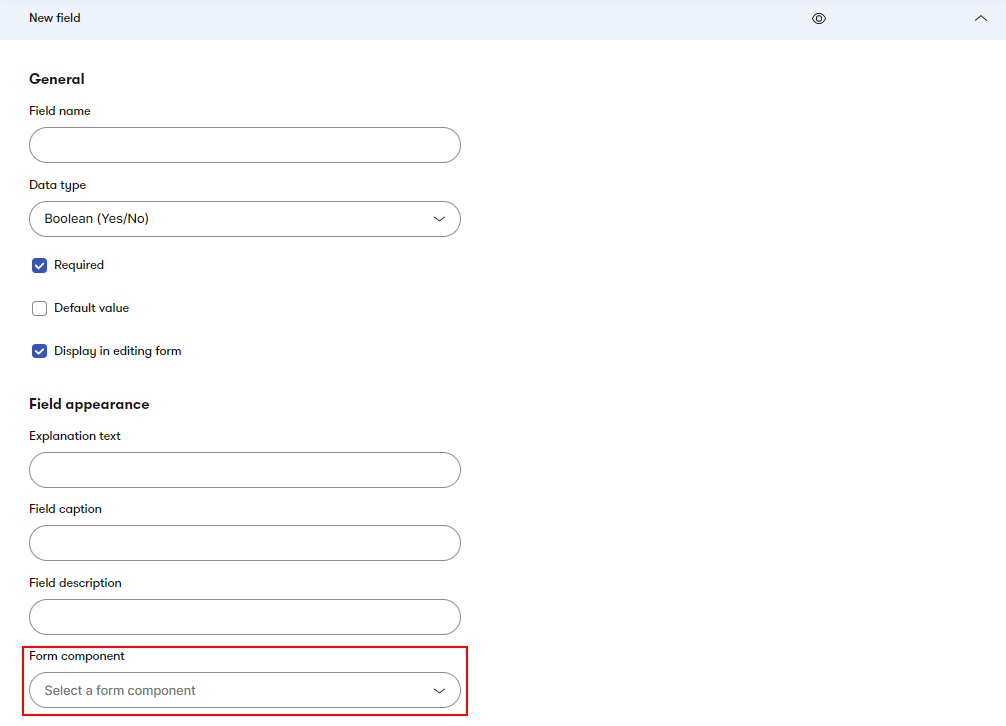
Task: Click into the Explanation text field
Action: [x=244, y=470]
